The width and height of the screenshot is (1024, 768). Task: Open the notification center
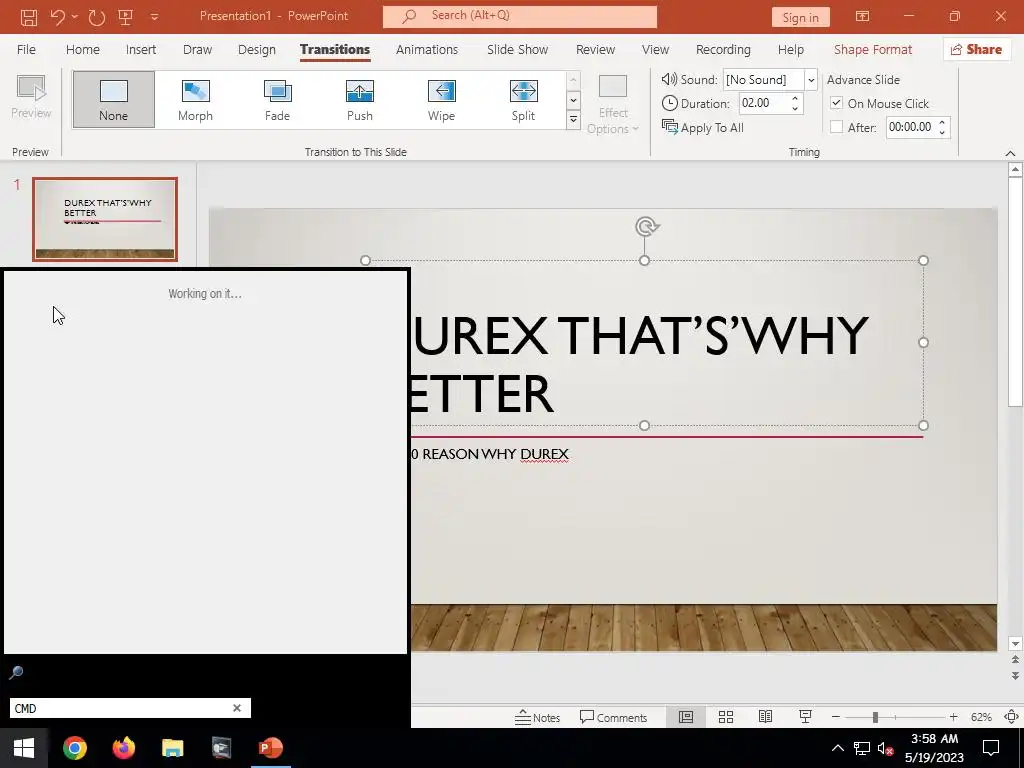991,748
